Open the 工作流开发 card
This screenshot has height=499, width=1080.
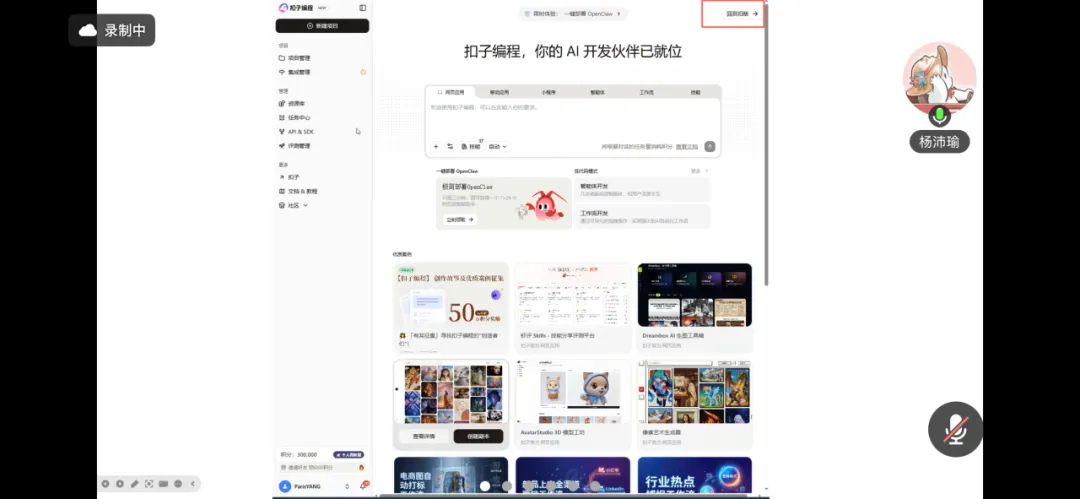(642, 216)
